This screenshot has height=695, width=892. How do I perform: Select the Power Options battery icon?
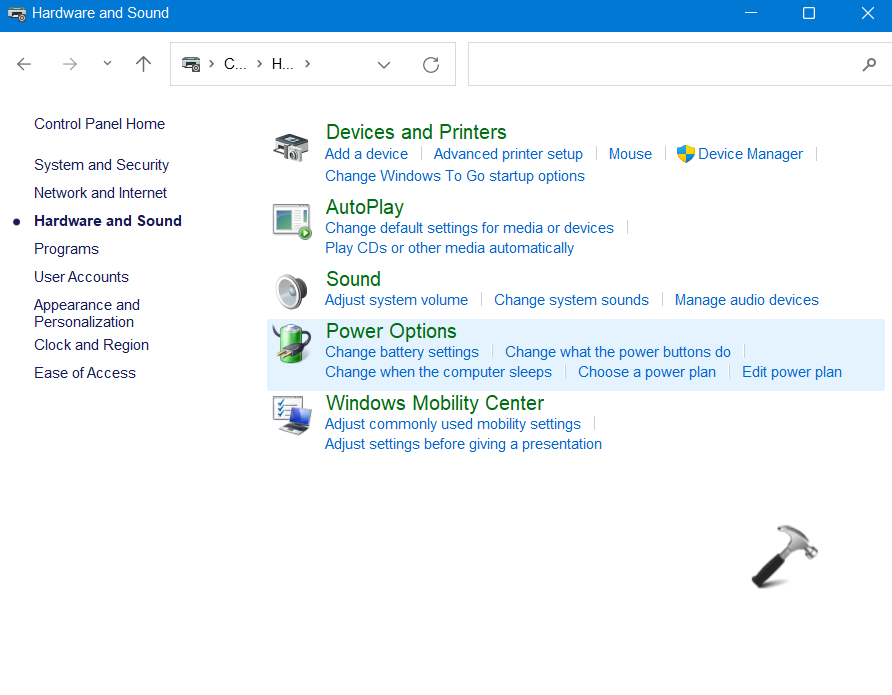(x=291, y=343)
